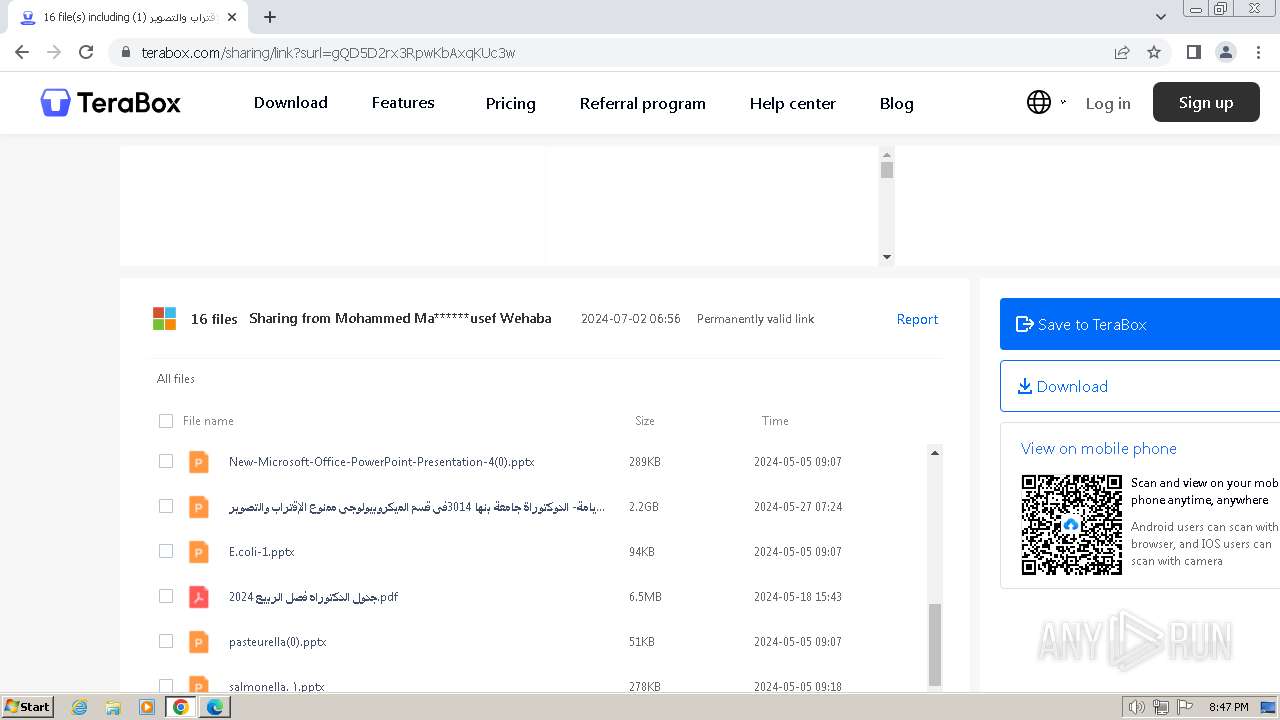Reload the page
The height and width of the screenshot is (720, 1280).
click(x=86, y=52)
